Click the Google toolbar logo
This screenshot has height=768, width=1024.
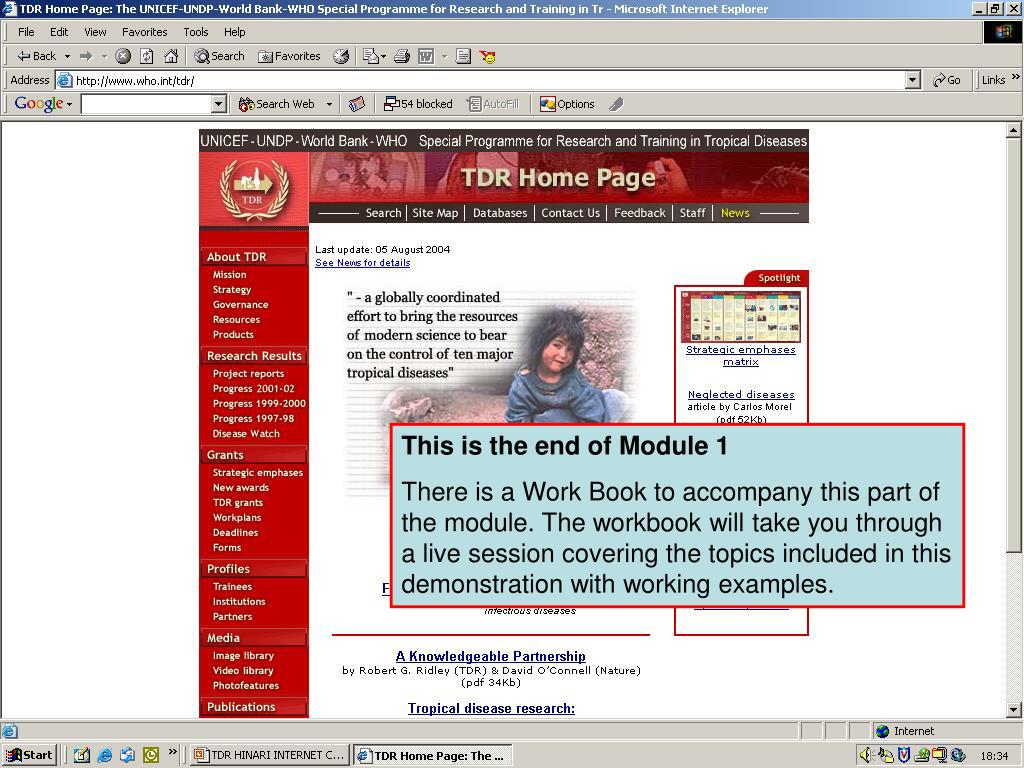(39, 104)
